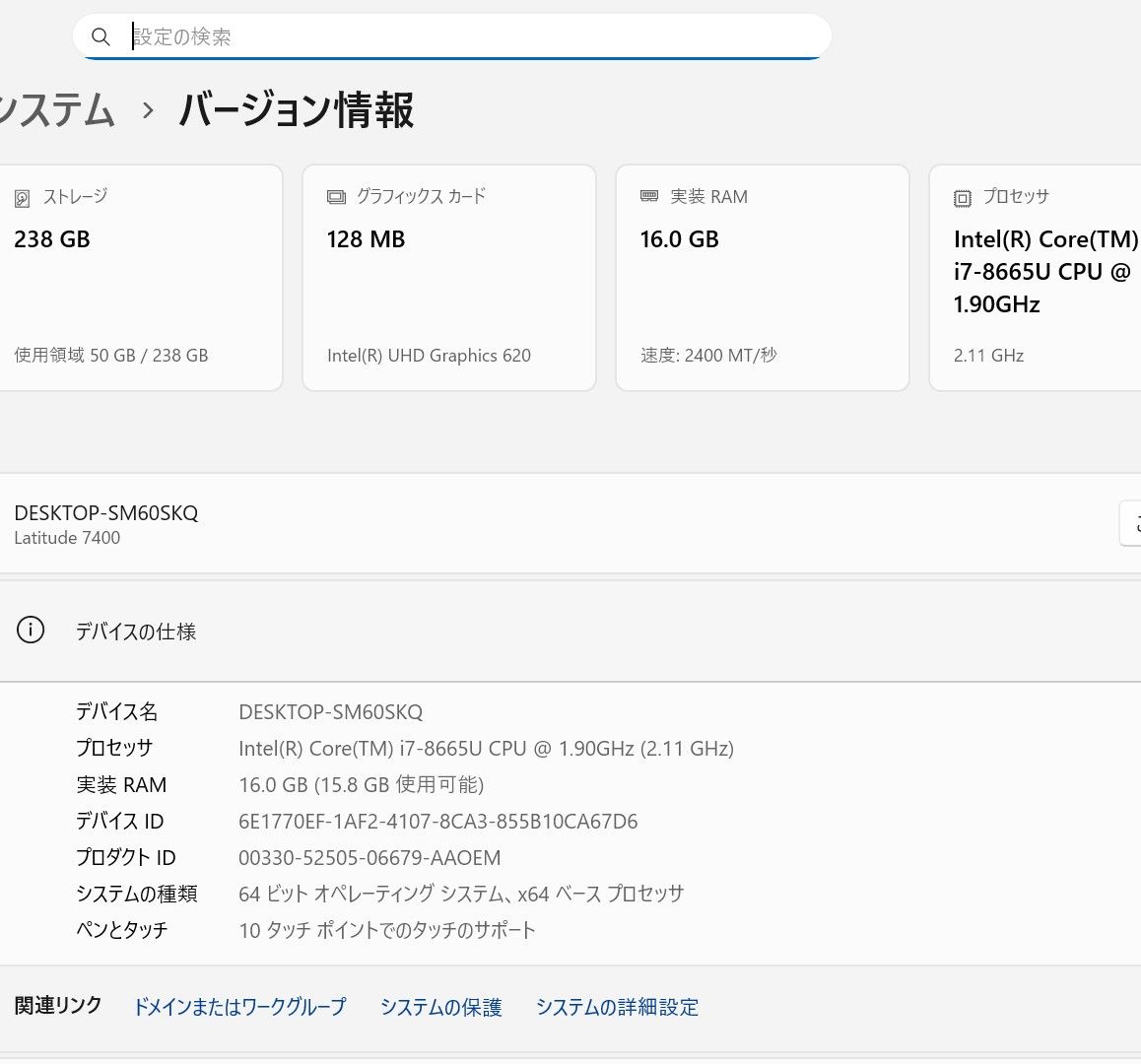This screenshot has height=1064, width=1141.
Task: Open システムの詳細設定 link
Action: 617,1007
